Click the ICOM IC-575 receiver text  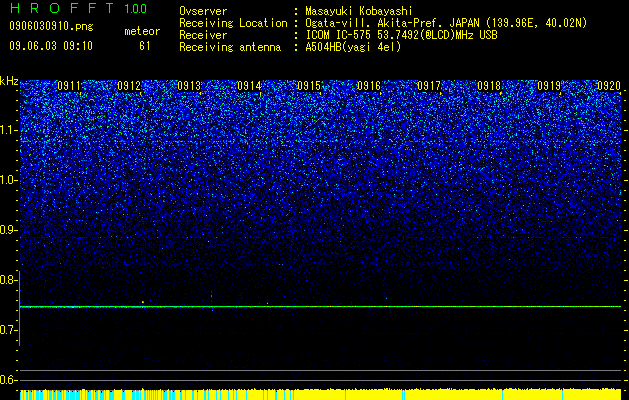point(401,35)
